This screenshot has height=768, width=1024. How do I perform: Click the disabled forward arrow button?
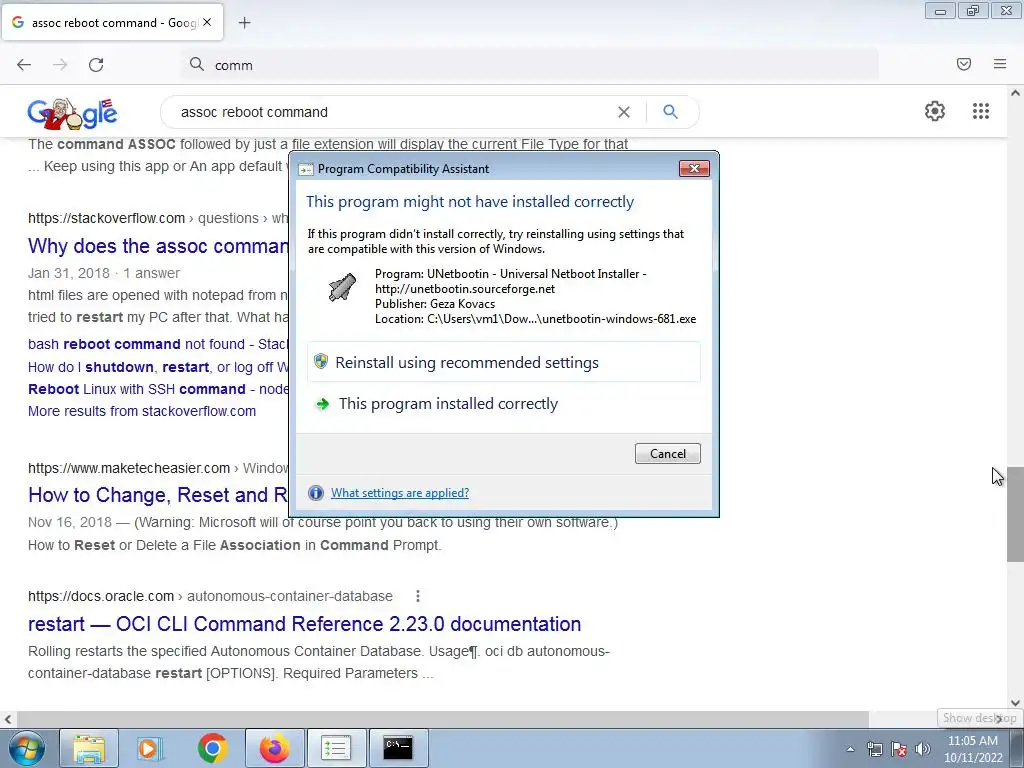coord(60,64)
